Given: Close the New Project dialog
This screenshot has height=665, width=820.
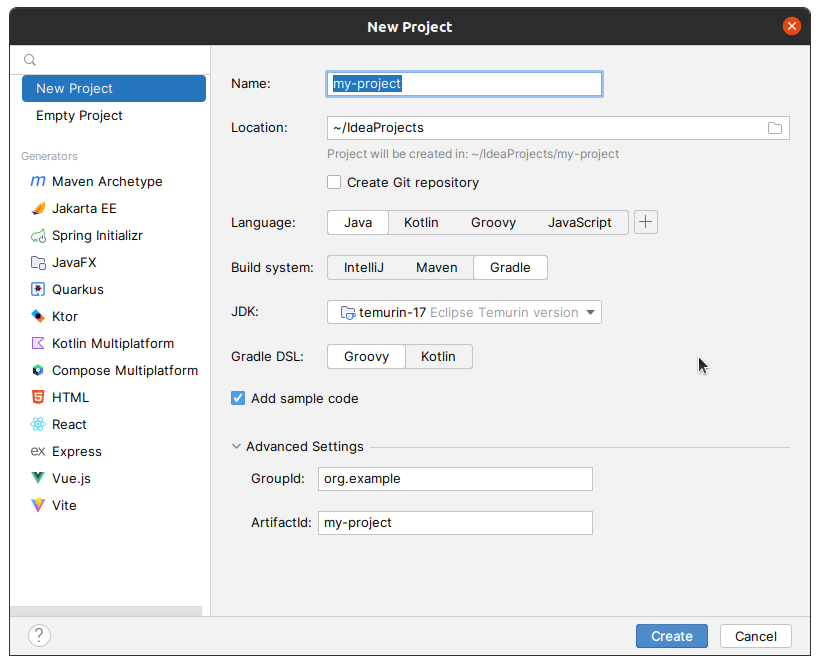Looking at the screenshot, I should click(x=792, y=26).
